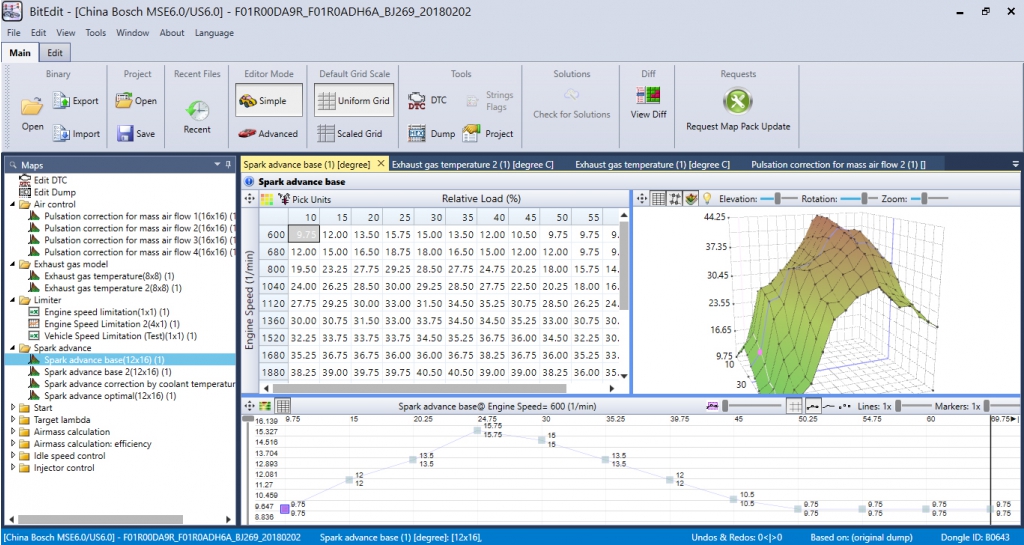1024x545 pixels.
Task: Click the Export binary icon
Action: click(61, 101)
